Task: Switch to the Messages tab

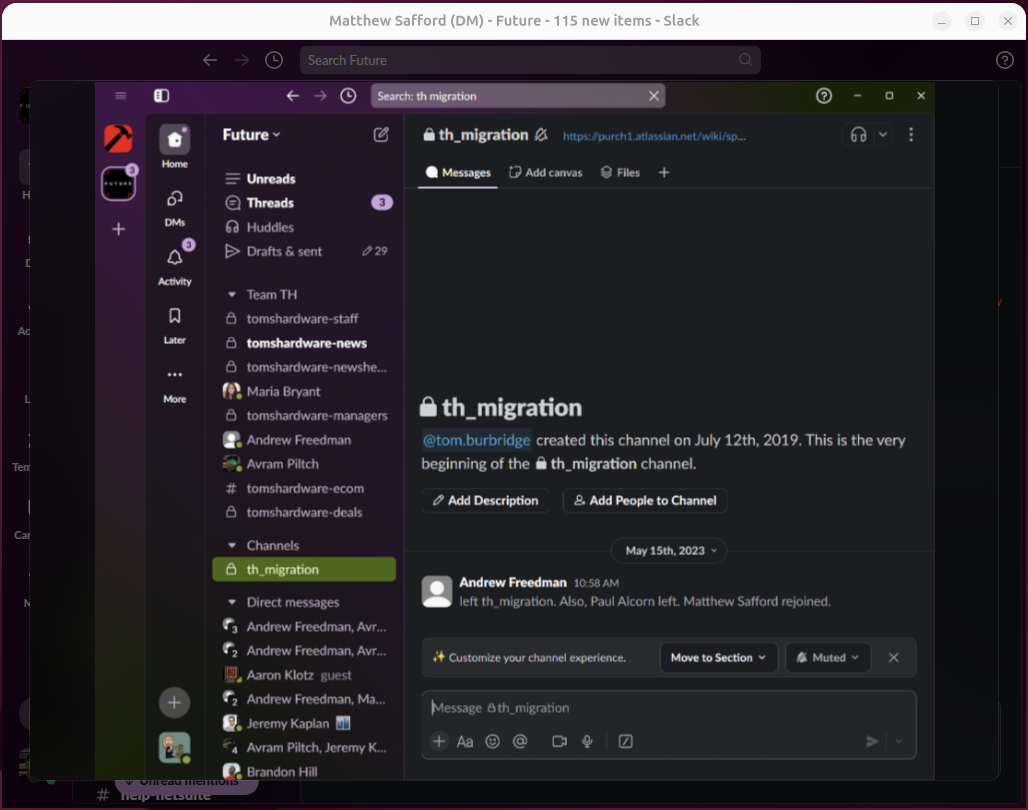Action: pyautogui.click(x=458, y=172)
